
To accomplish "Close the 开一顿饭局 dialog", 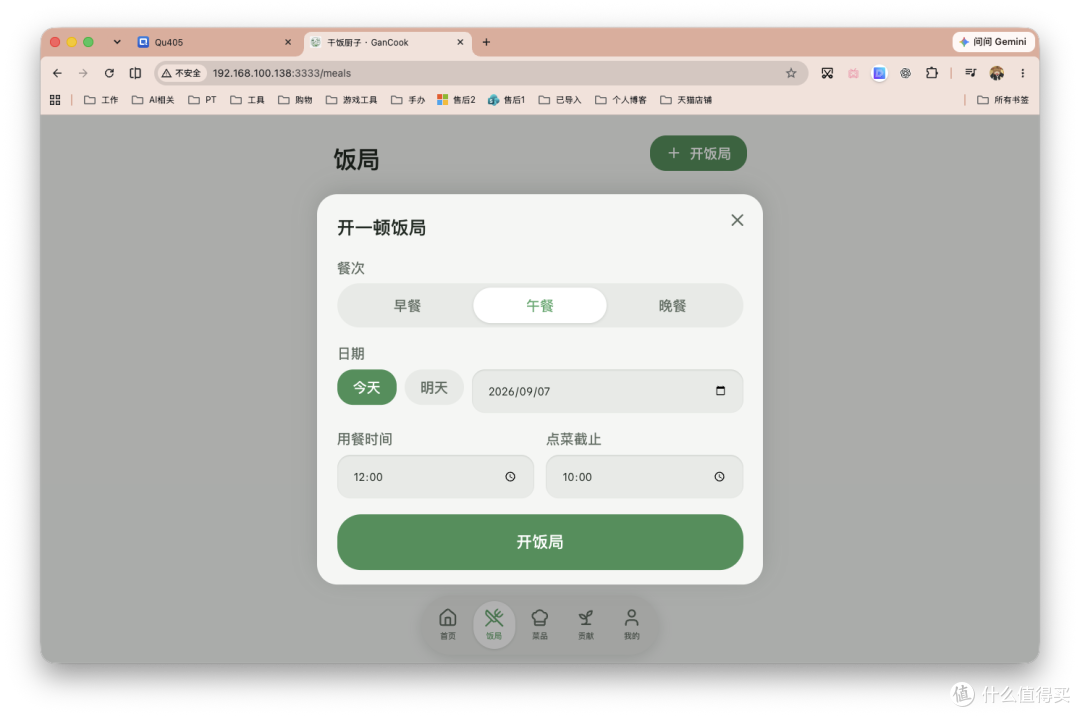I will coord(737,220).
